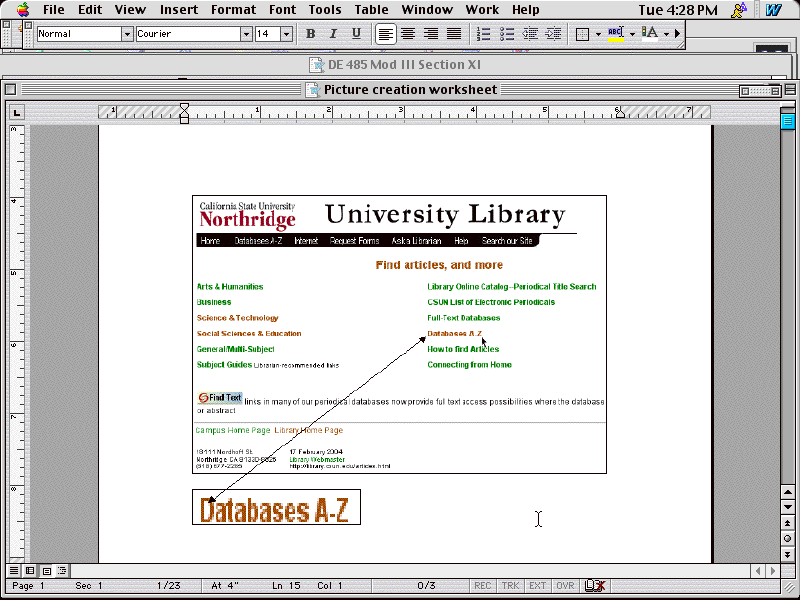
Task: Open the highlight color dropdown arrow
Action: pos(632,34)
